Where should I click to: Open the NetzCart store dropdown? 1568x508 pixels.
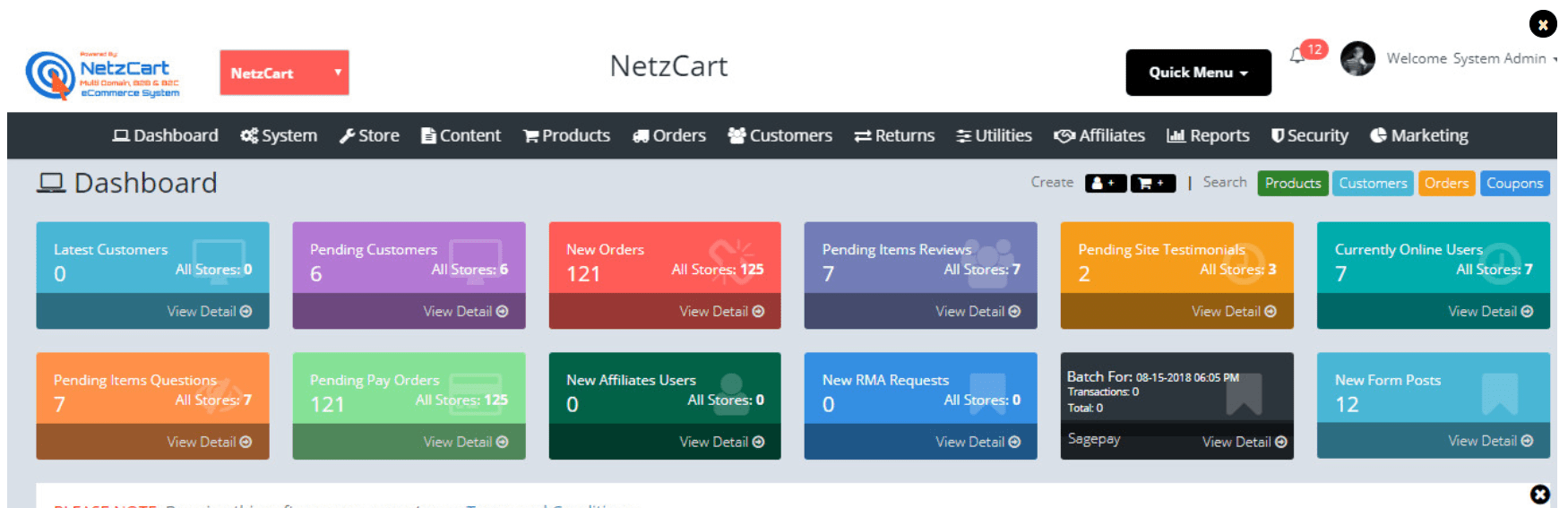click(x=284, y=73)
